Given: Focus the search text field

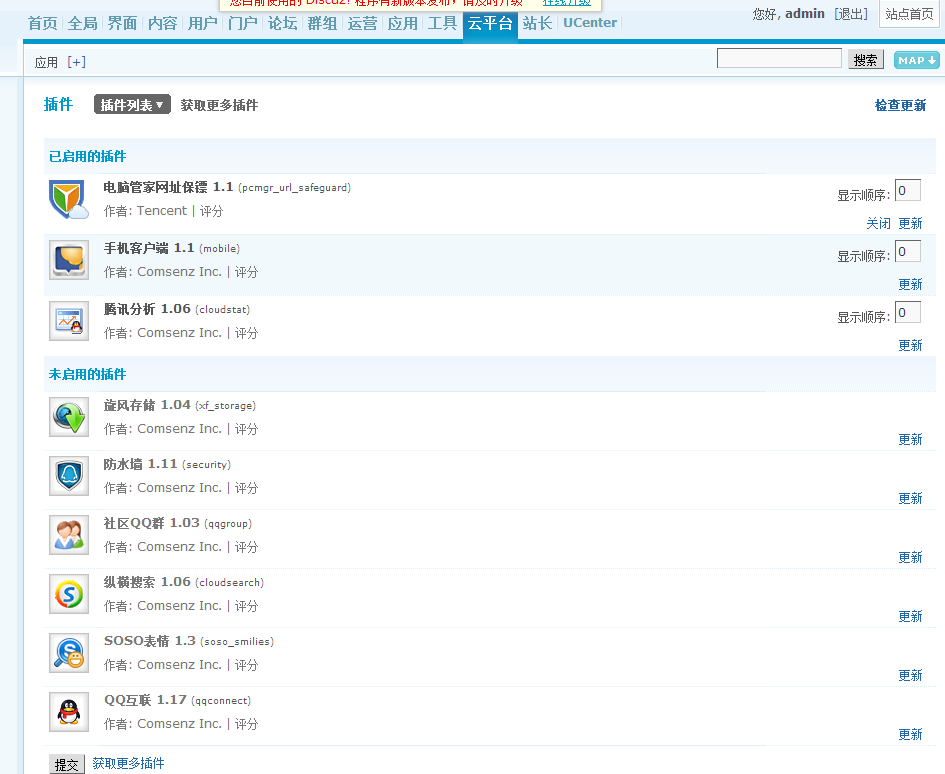Looking at the screenshot, I should [779, 58].
